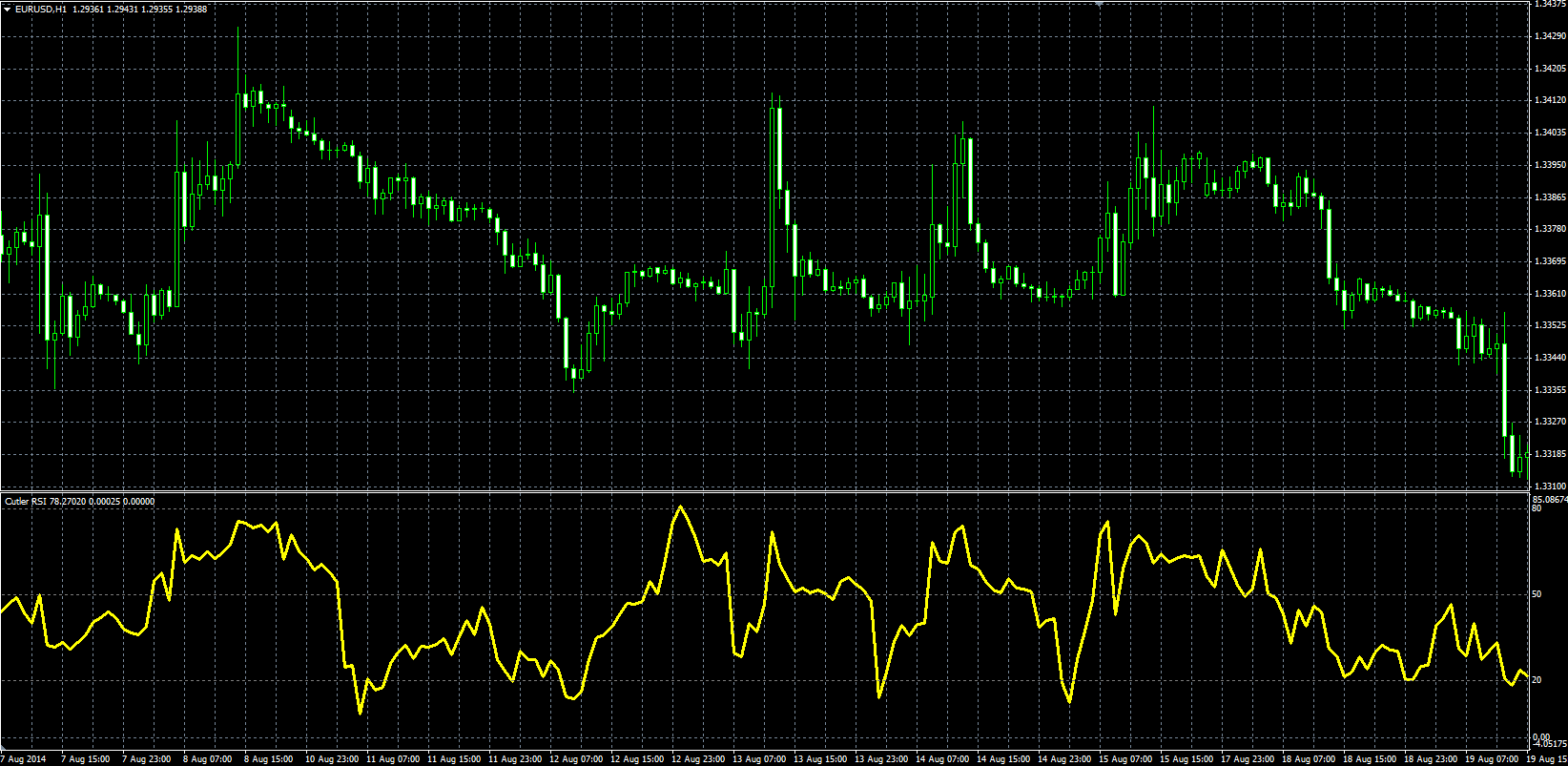Click the 15 Aug 07:00 time label
The image size is (1568, 766).
(1125, 759)
